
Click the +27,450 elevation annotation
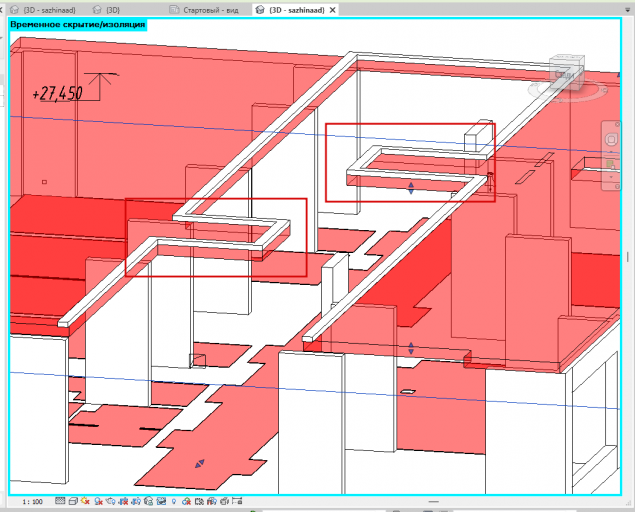[x=58, y=94]
